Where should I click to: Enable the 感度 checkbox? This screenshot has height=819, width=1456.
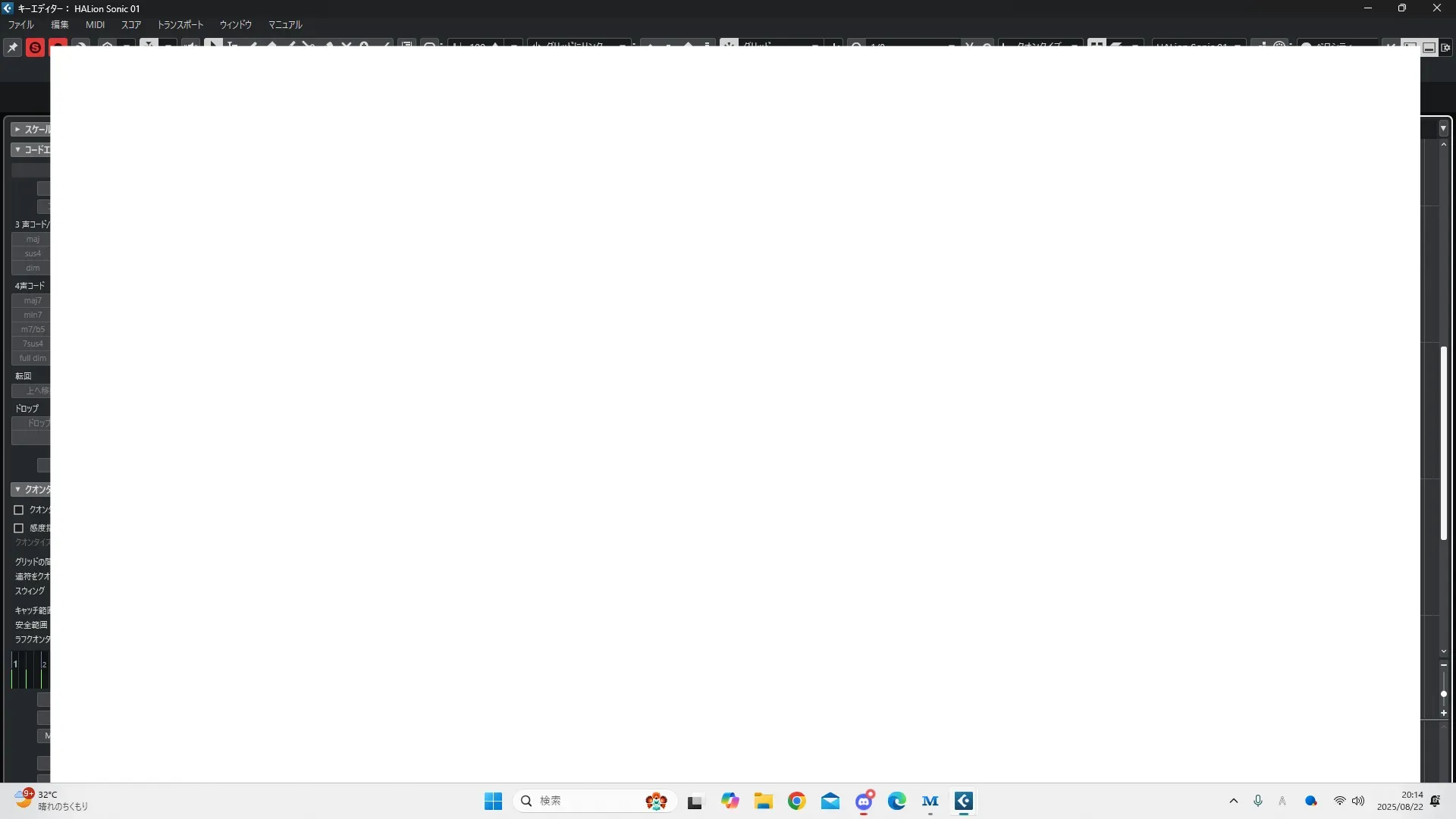tap(19, 528)
